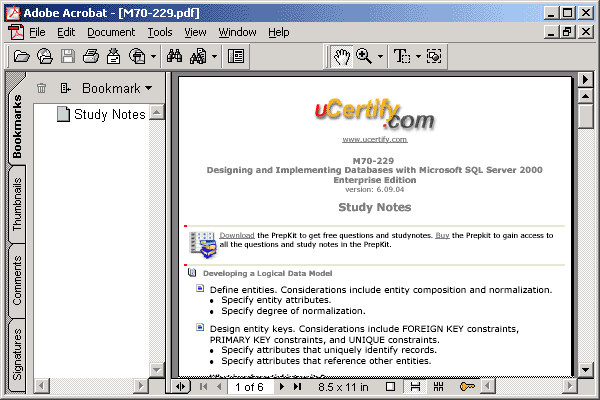Click the Open file toolbar icon
This screenshot has width=600, height=400.
tap(21, 57)
